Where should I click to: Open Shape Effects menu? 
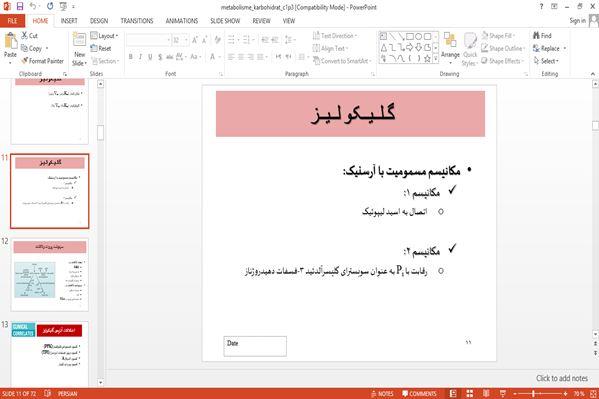(x=502, y=61)
